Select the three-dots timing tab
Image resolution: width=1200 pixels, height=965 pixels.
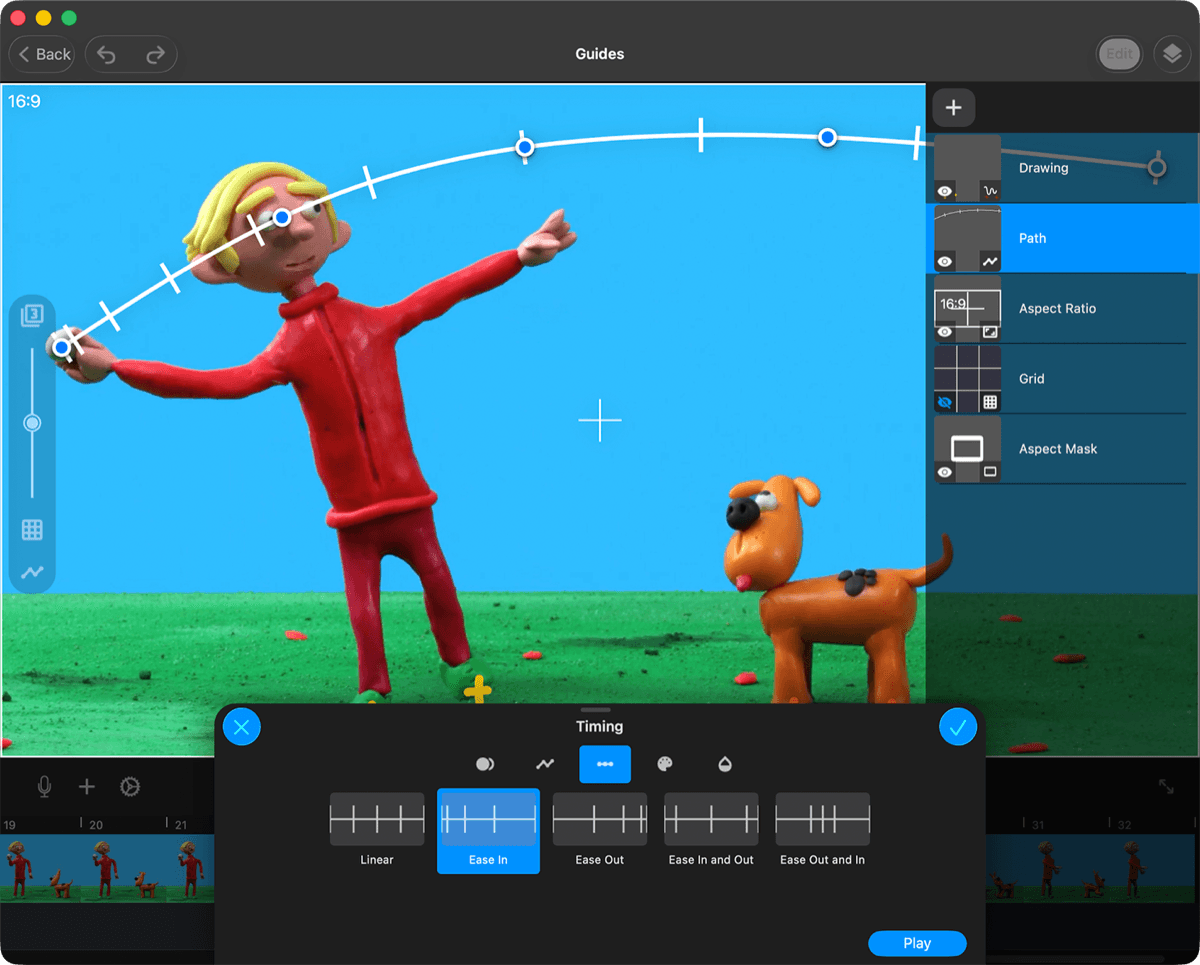pyautogui.click(x=605, y=764)
